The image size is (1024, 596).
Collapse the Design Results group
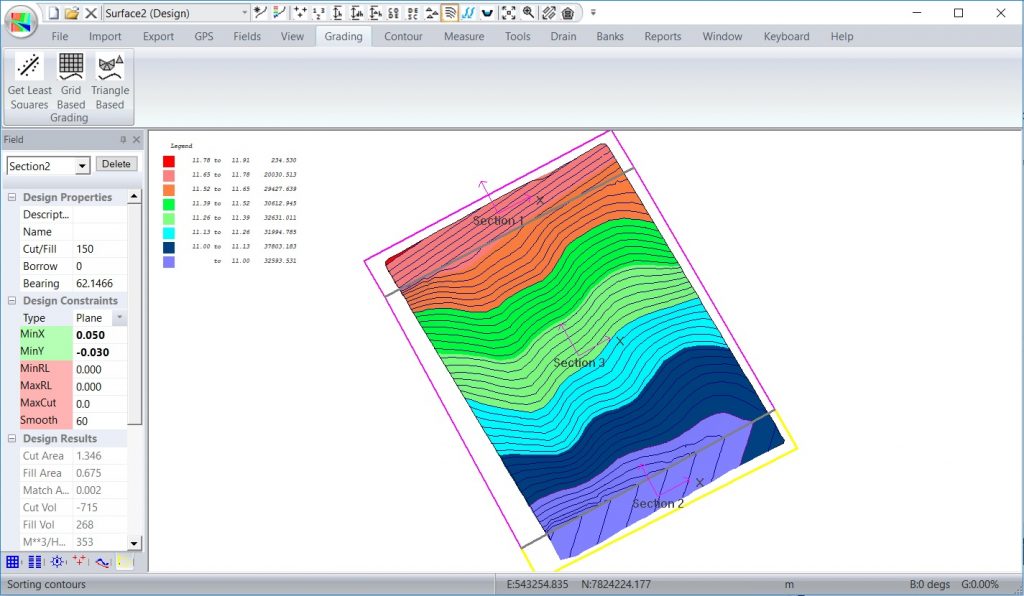[x=12, y=439]
